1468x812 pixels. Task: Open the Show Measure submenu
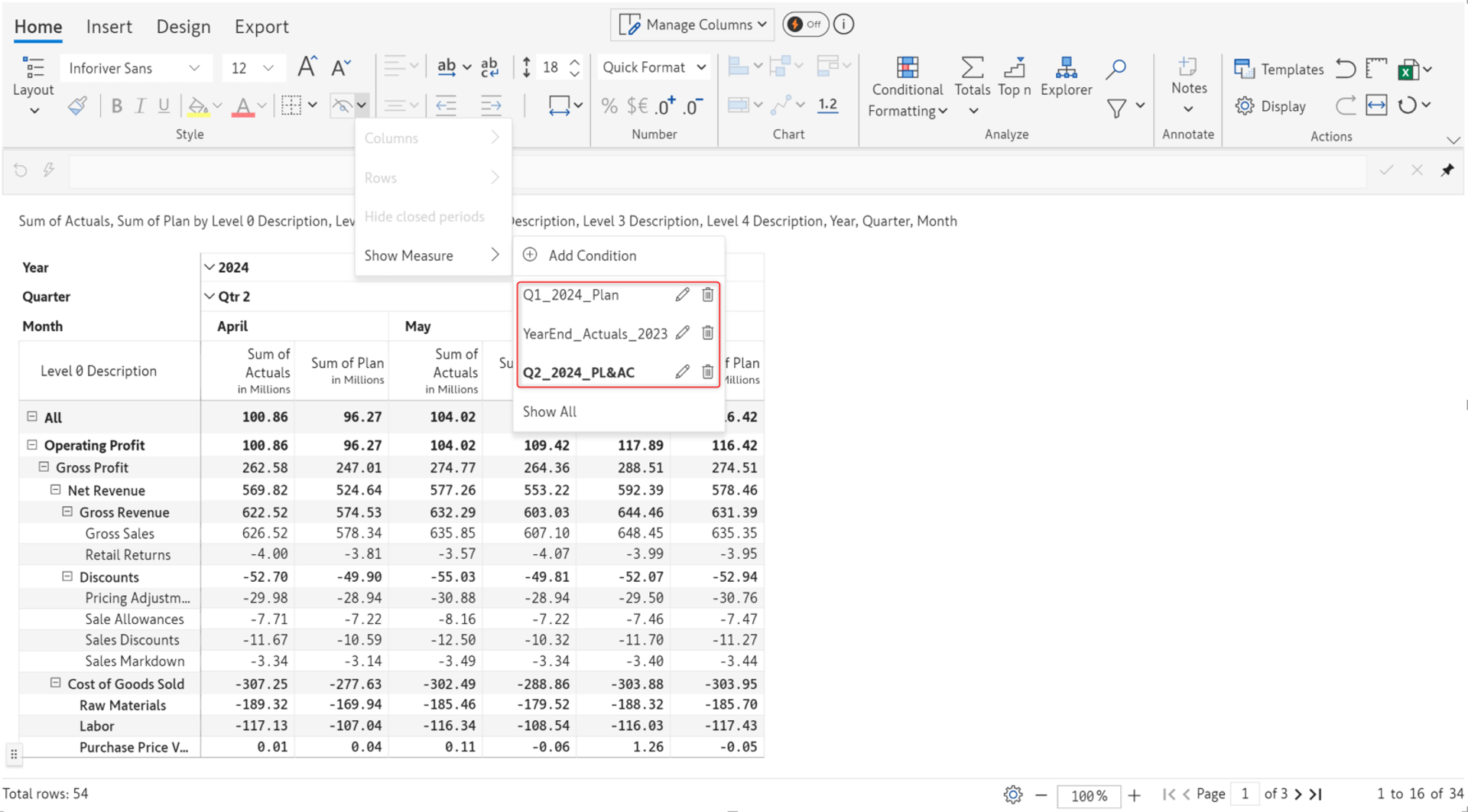coord(432,255)
